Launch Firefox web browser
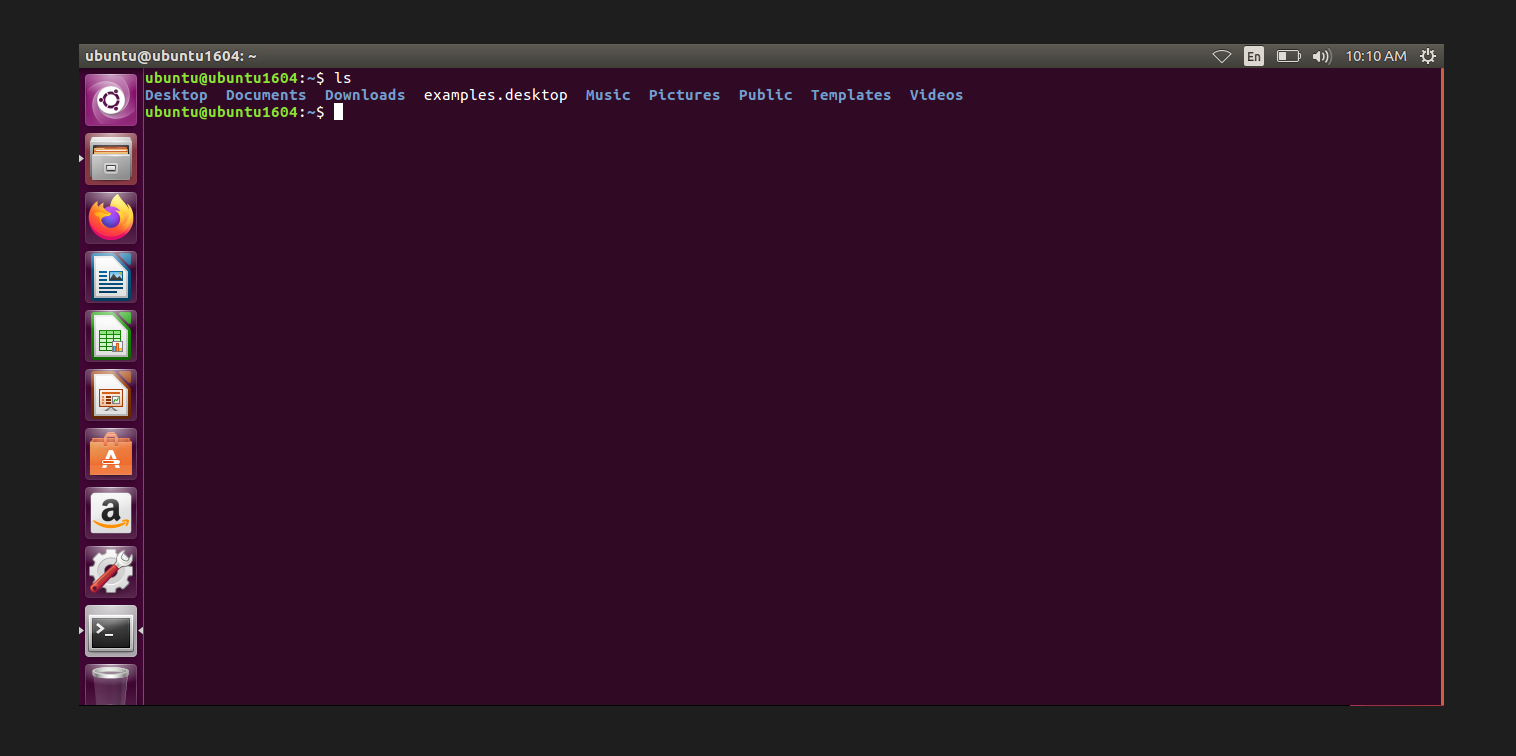 [111, 218]
